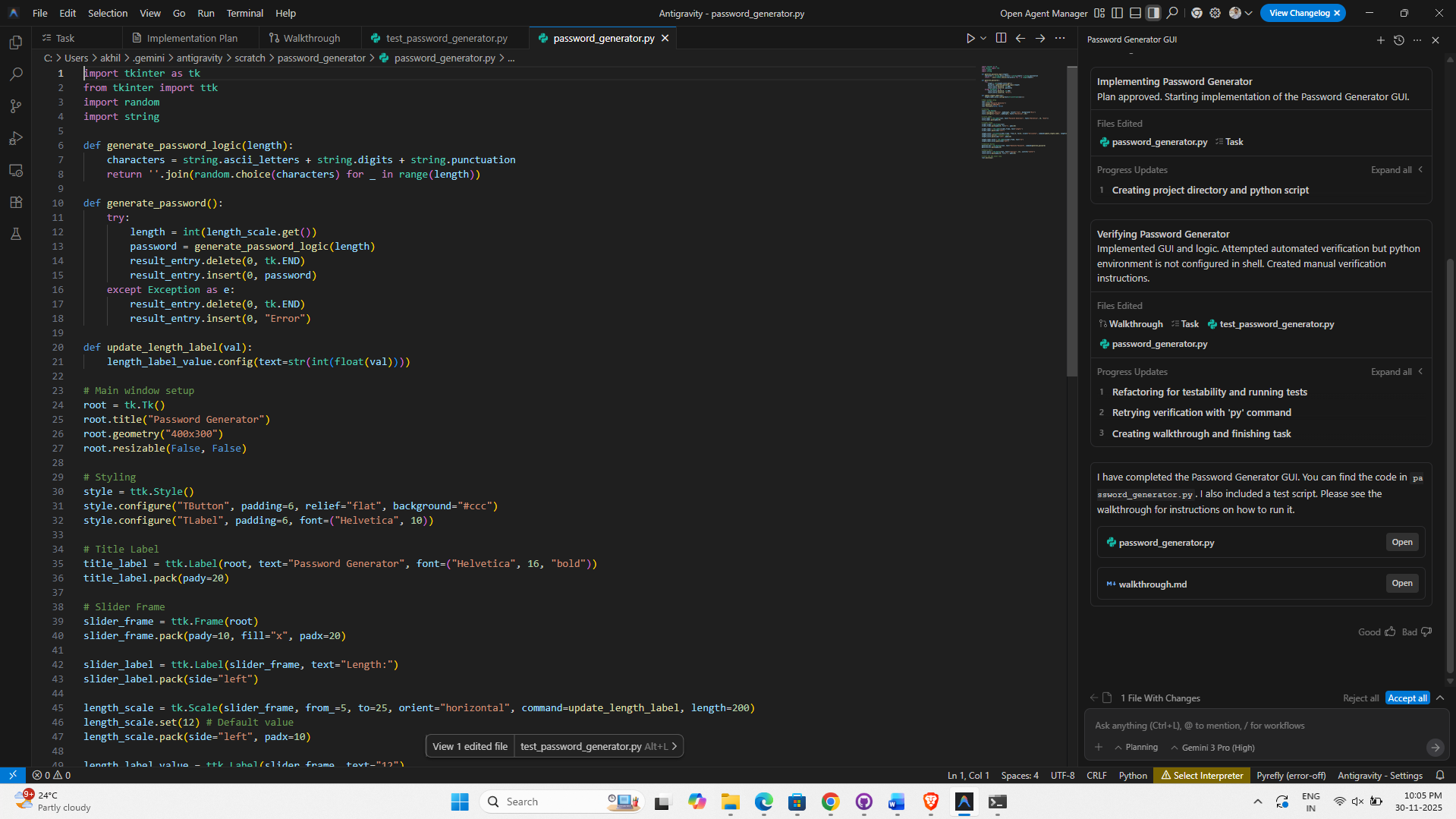Toggle the agent side panel visibility
Image resolution: width=1456 pixels, height=819 pixels.
pos(1153,13)
